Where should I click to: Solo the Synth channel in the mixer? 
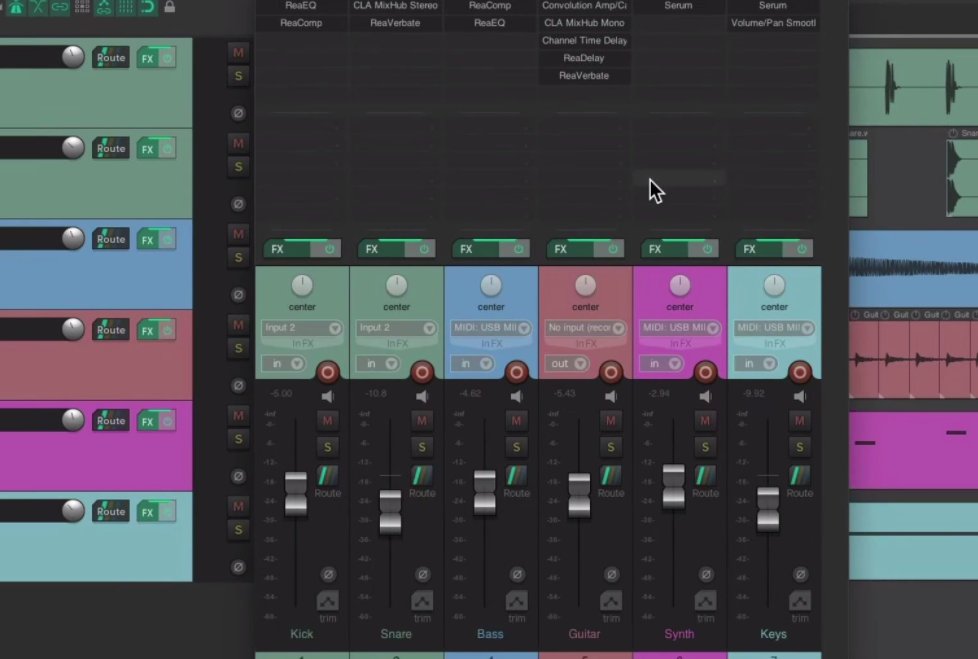tap(705, 447)
